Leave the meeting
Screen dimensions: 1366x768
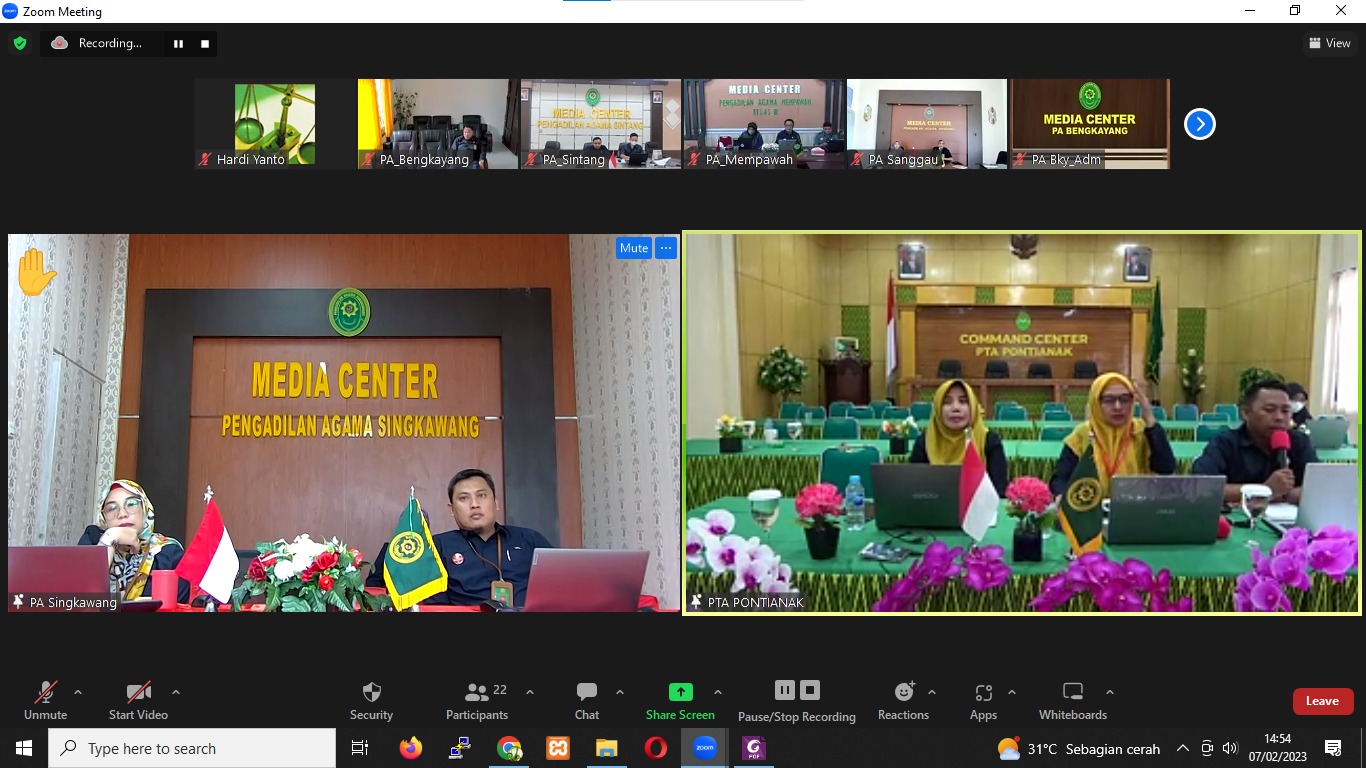click(x=1322, y=701)
